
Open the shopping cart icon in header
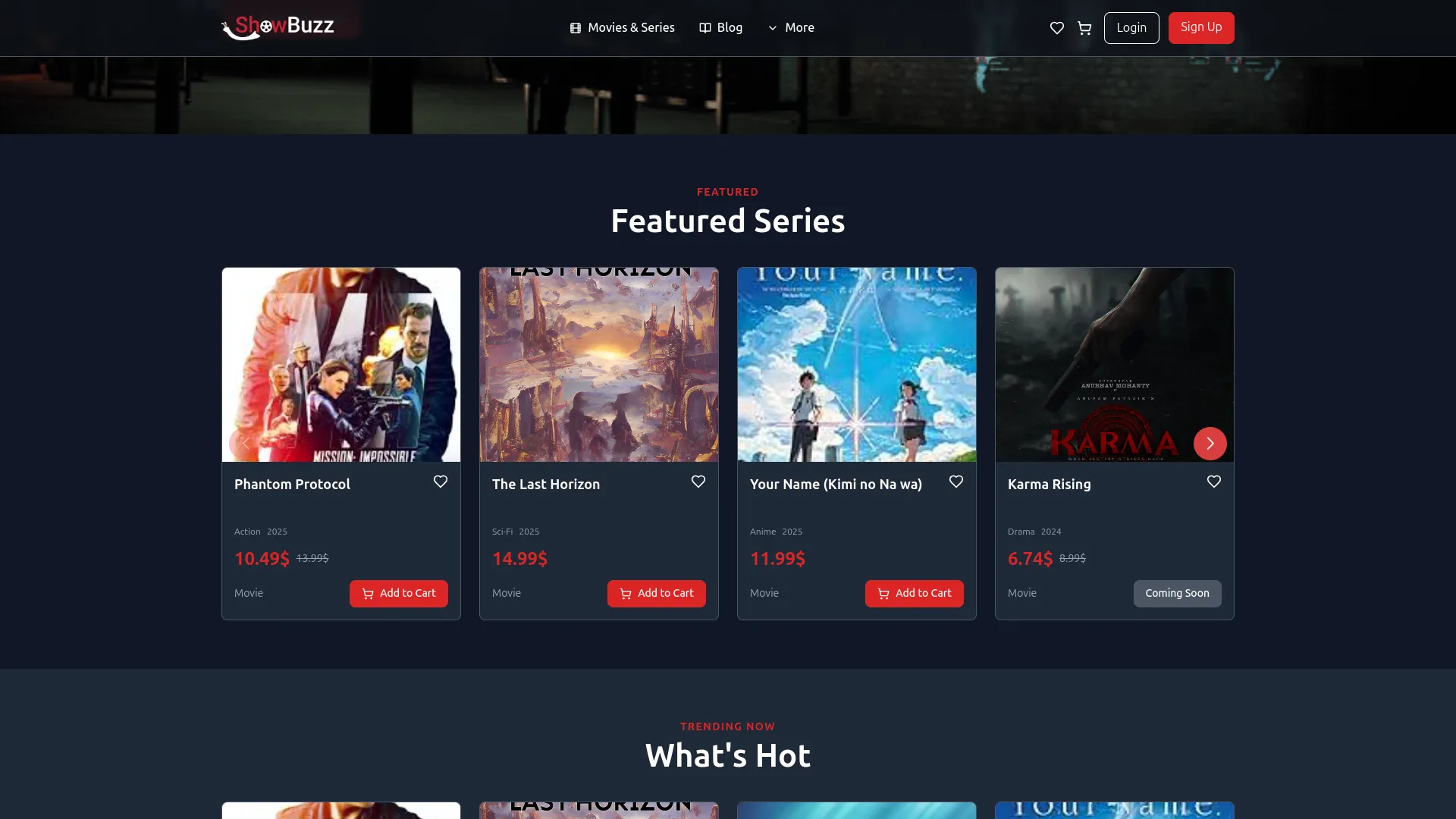[1084, 28]
